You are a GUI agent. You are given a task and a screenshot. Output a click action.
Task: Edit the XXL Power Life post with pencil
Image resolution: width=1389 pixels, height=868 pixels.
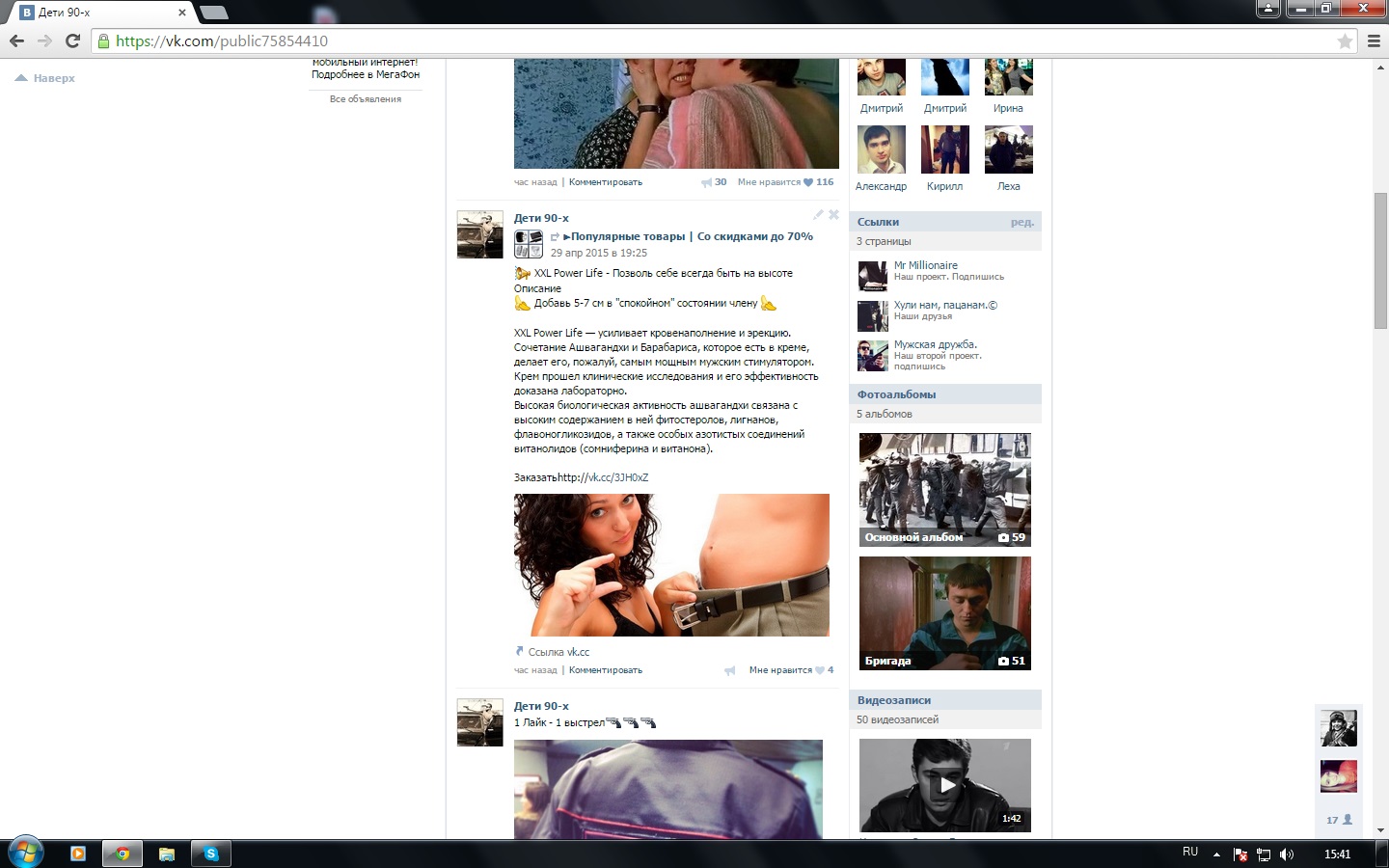818,215
